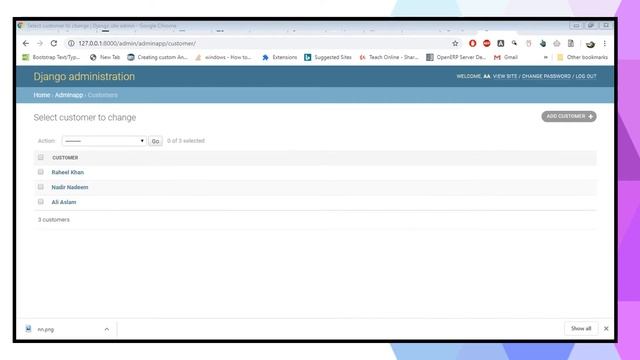Open the Teach Online bookmark

389,58
